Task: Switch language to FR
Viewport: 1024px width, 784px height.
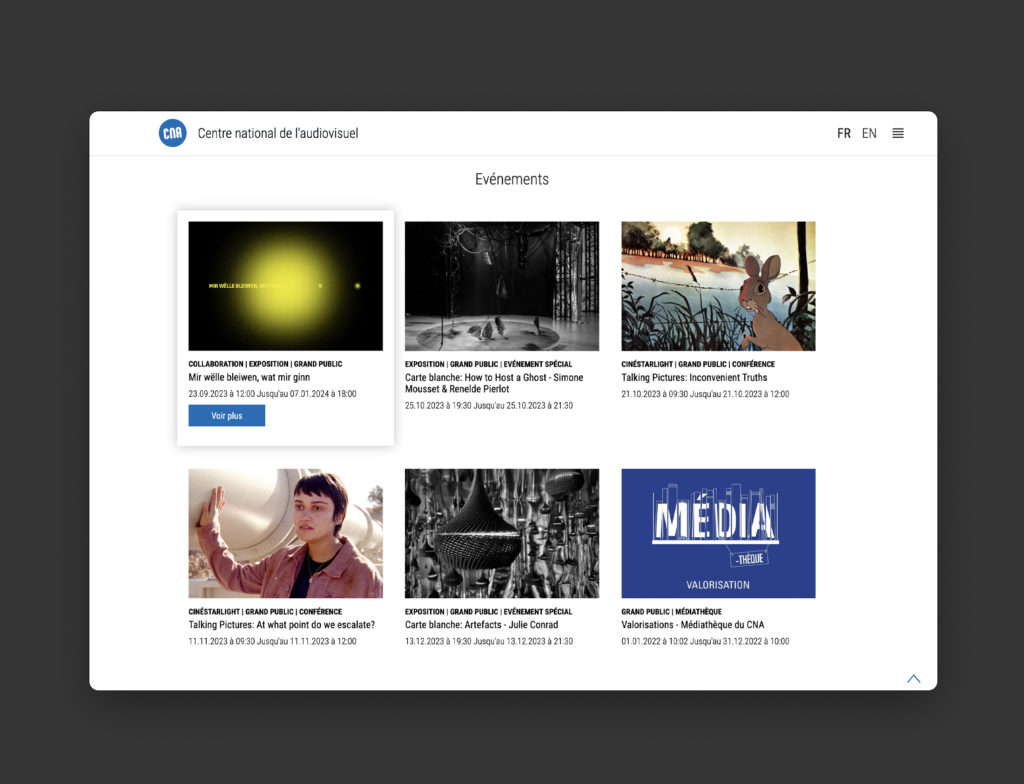Action: point(844,133)
